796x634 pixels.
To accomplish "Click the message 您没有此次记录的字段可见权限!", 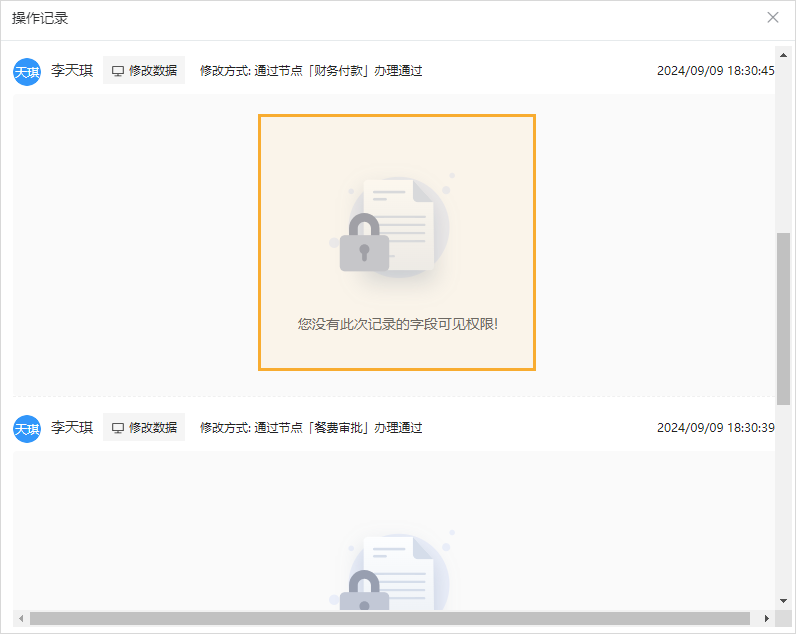I will click(x=397, y=324).
